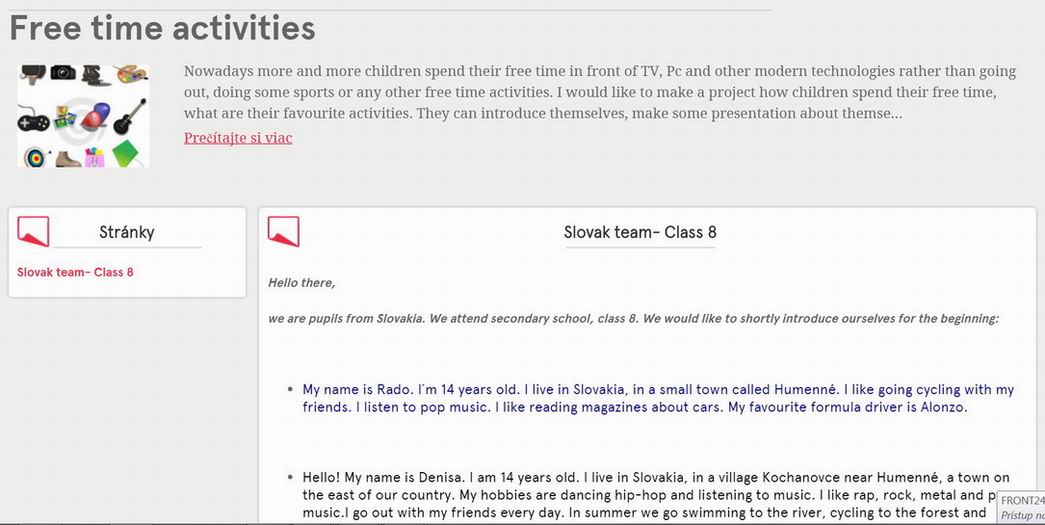This screenshot has height=525, width=1045.
Task: Click the project description paragraph
Action: point(600,92)
